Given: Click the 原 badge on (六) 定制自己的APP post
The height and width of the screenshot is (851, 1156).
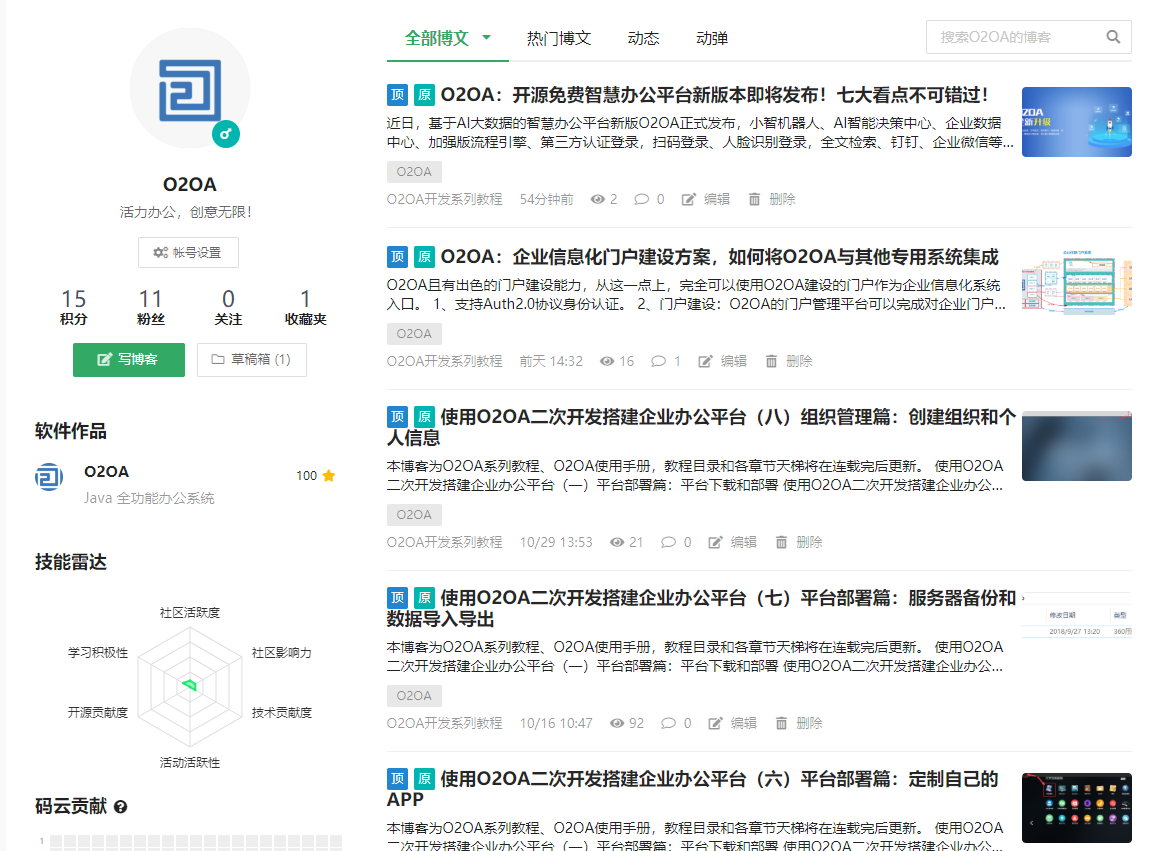Looking at the screenshot, I should point(424,779).
